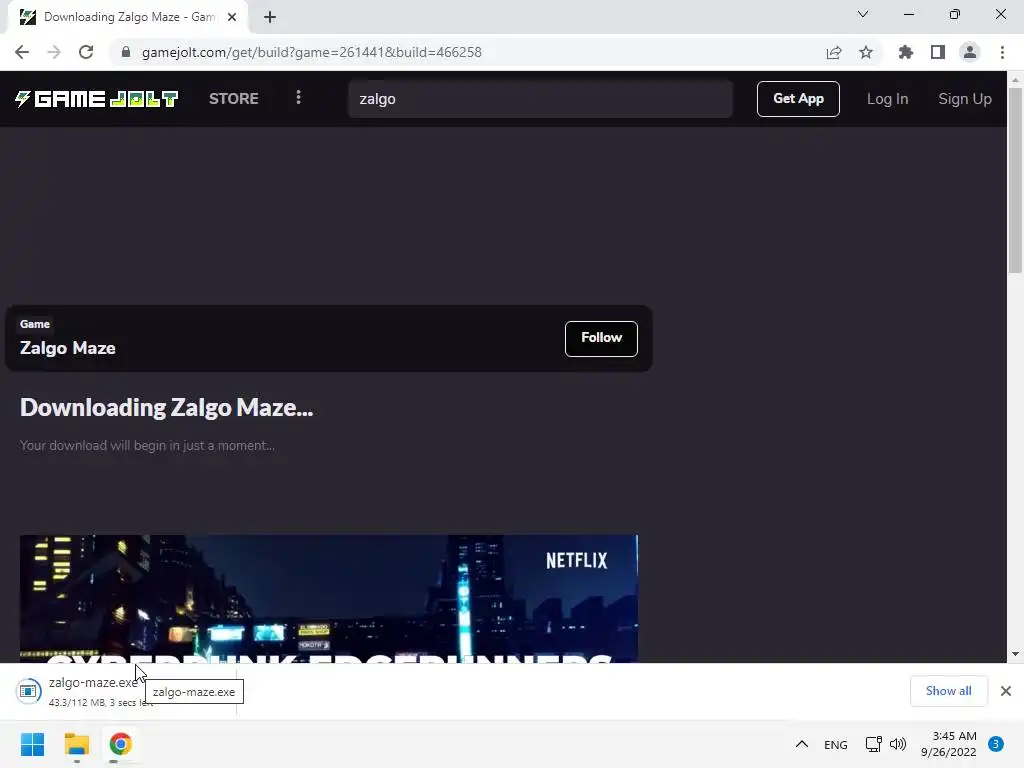This screenshot has height=768, width=1024.
Task: Open the Chrome three-dot menu
Action: pos(1002,52)
